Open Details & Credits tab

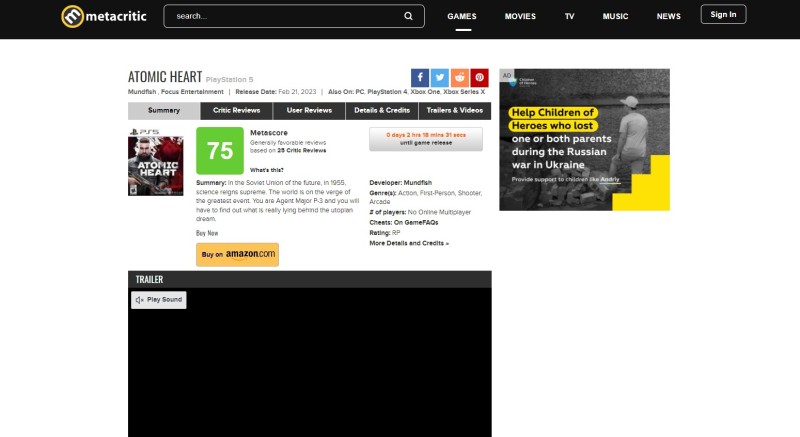pyautogui.click(x=382, y=111)
